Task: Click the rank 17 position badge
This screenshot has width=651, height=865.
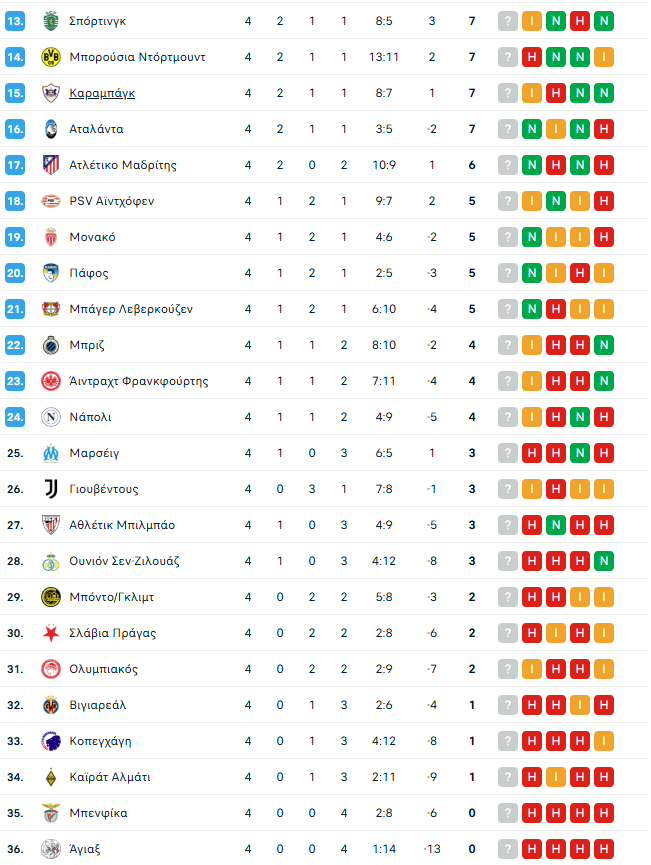Action: 15,165
